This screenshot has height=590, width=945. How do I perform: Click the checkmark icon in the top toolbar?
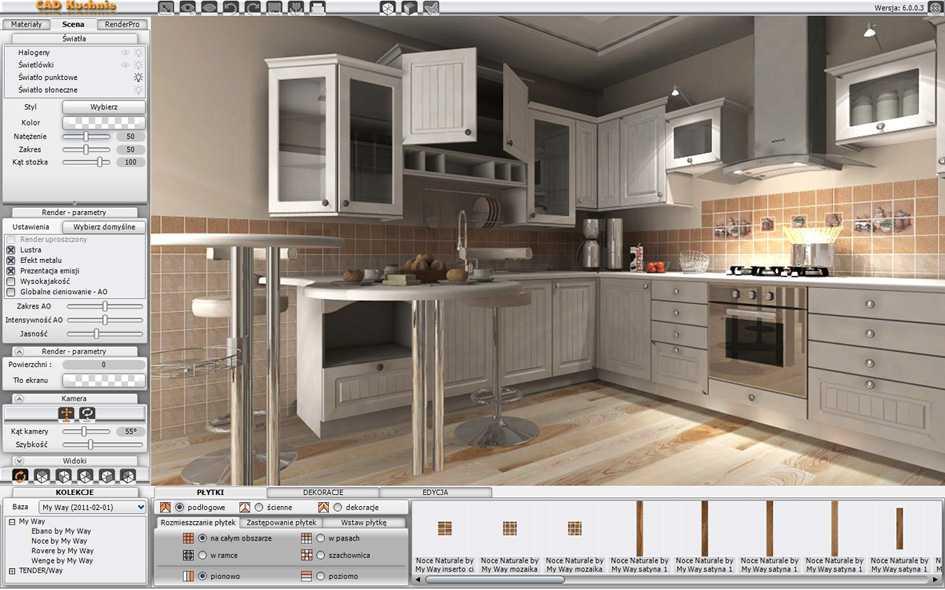click(x=431, y=8)
